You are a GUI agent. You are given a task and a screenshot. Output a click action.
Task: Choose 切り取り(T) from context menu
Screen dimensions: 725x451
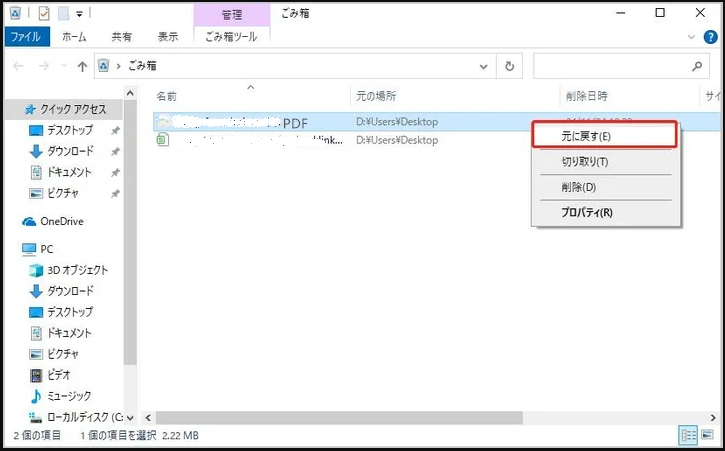(x=606, y=162)
